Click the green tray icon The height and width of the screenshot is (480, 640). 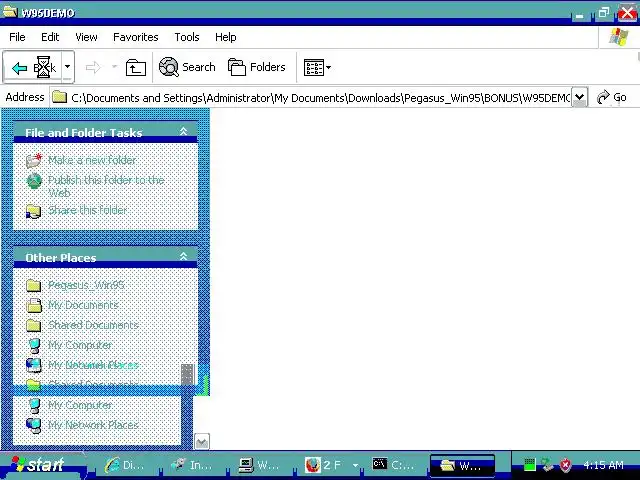pos(529,464)
